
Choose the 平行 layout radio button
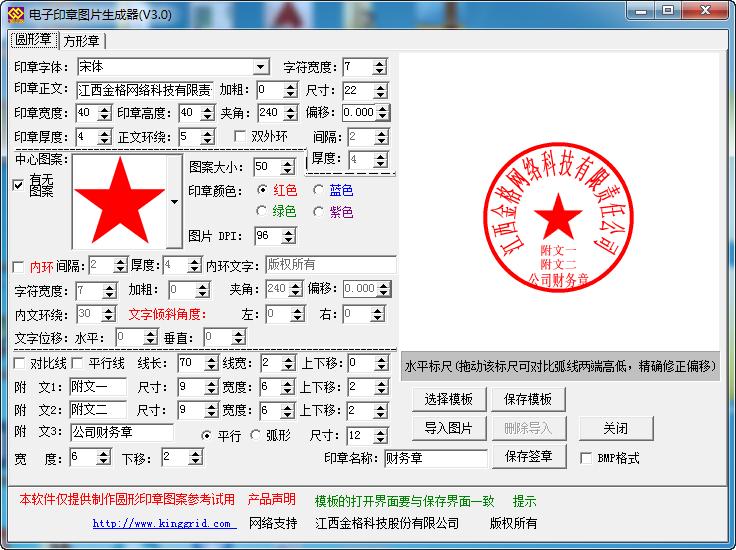(x=206, y=435)
